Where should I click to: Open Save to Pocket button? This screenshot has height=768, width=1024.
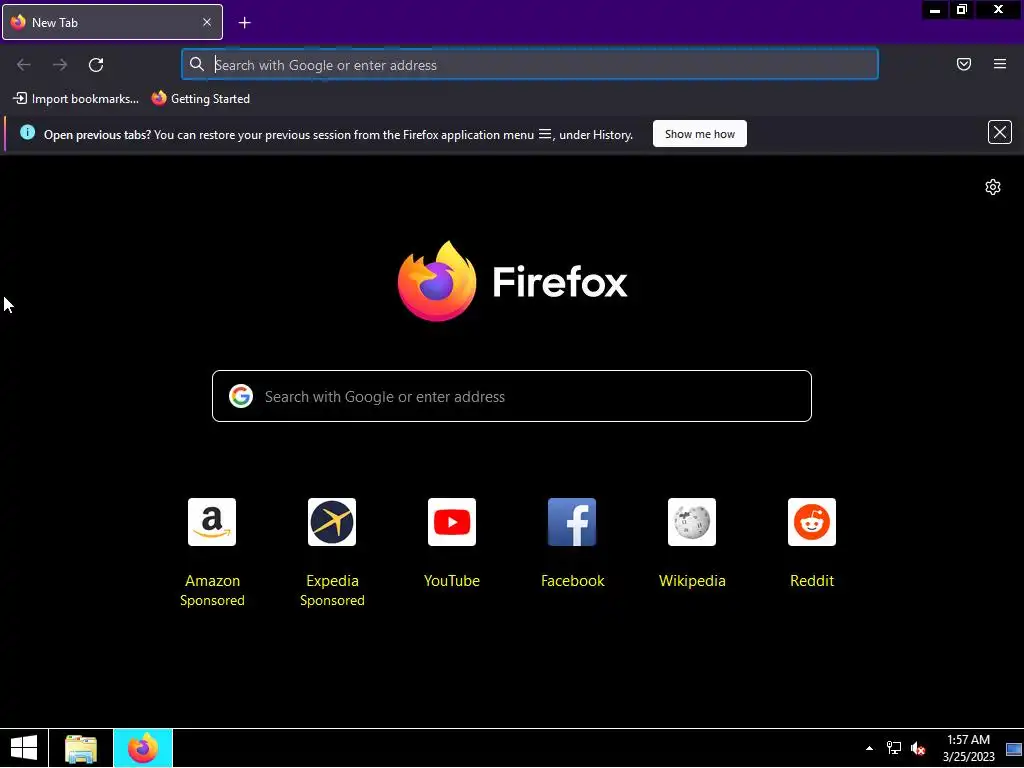click(x=963, y=64)
